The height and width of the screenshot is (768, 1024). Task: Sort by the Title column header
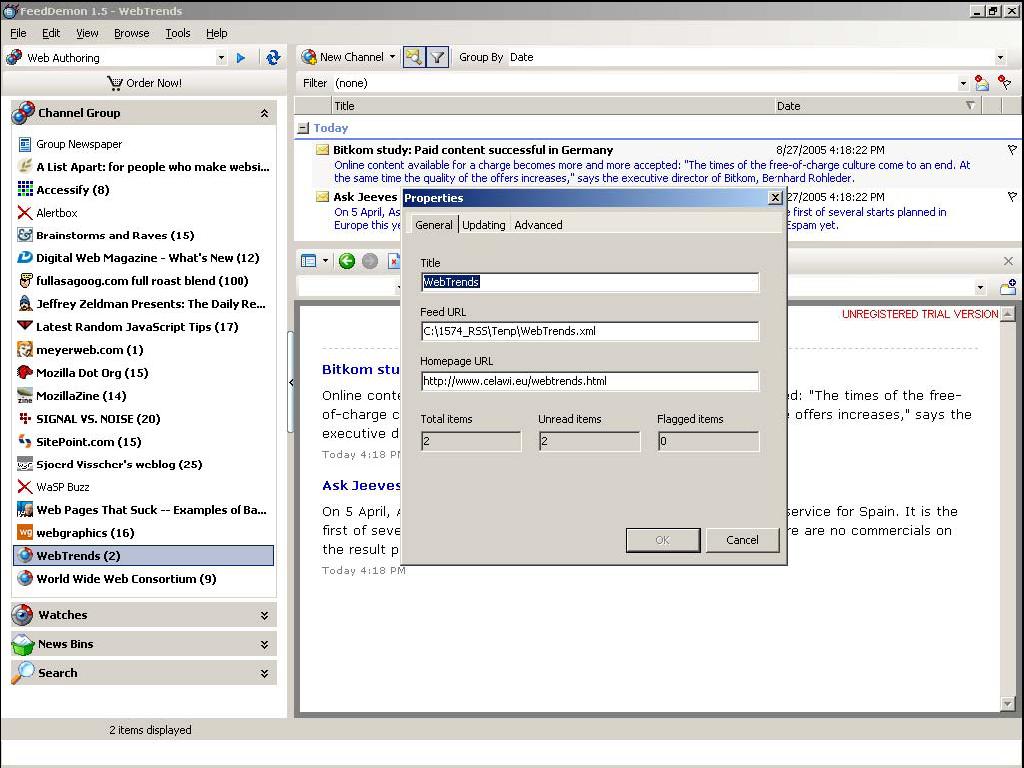click(x=552, y=106)
